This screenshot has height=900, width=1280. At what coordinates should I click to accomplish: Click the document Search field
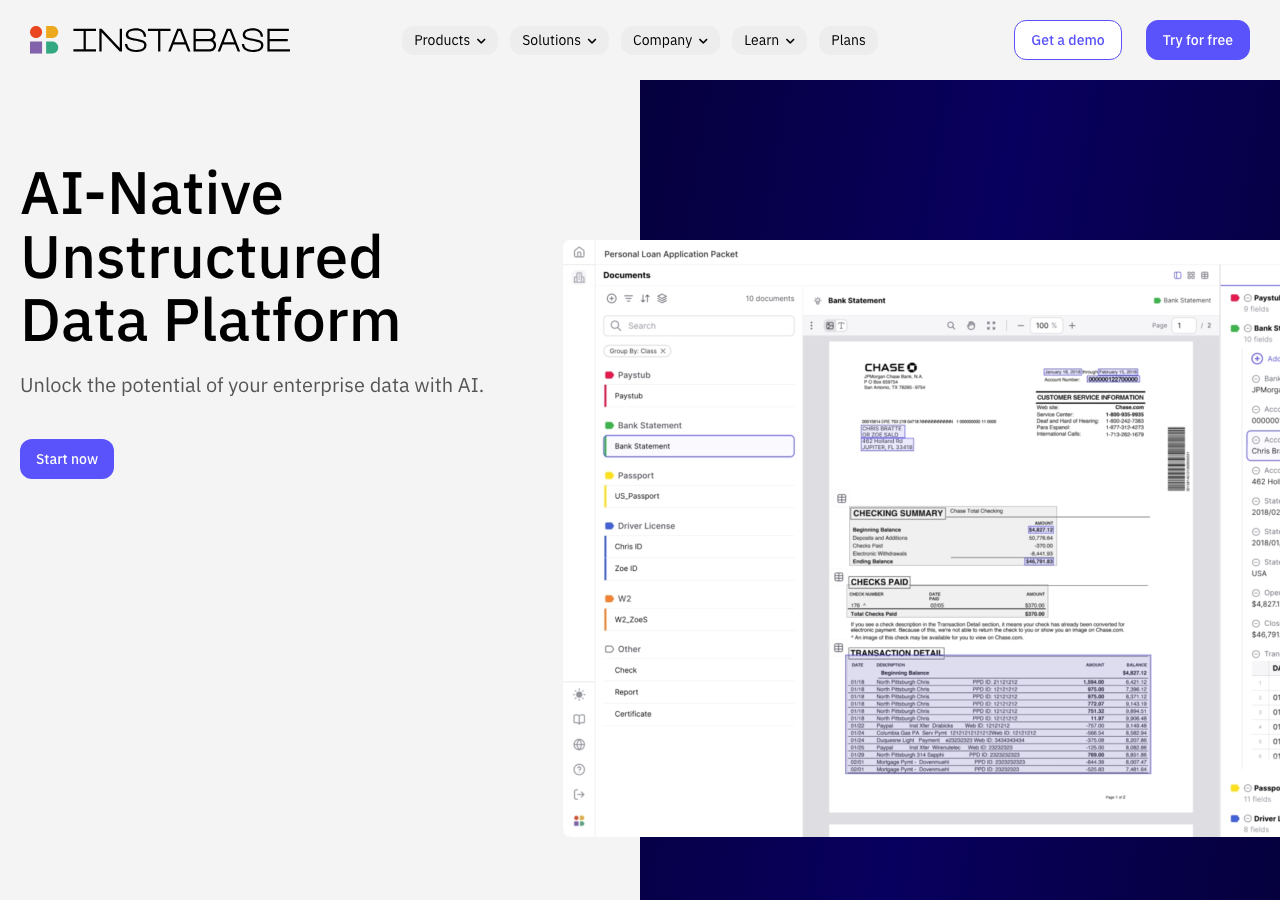(x=699, y=326)
